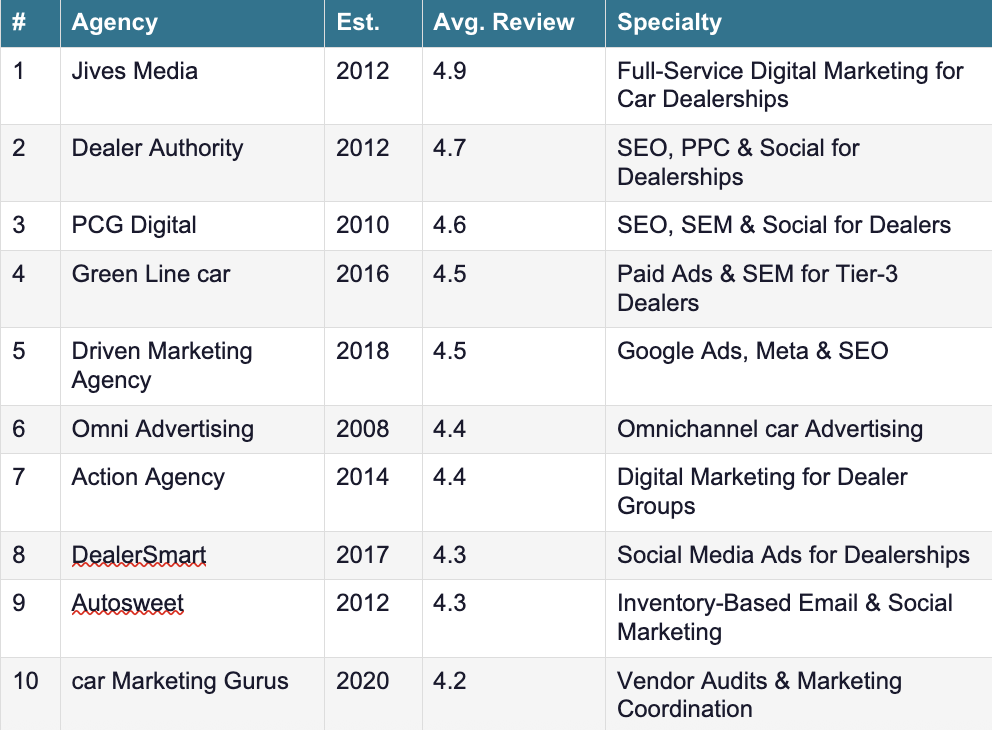Select the Google Ads, Meta & SEO cell
This screenshot has width=992, height=730.
pos(752,351)
